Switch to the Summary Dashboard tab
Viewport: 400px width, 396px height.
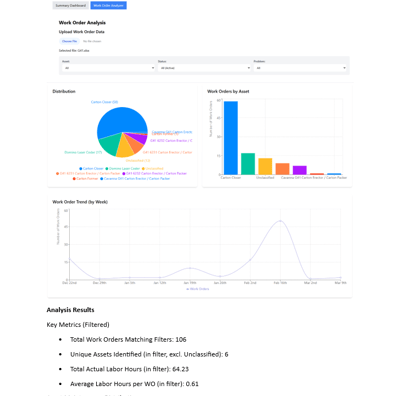[x=71, y=6]
